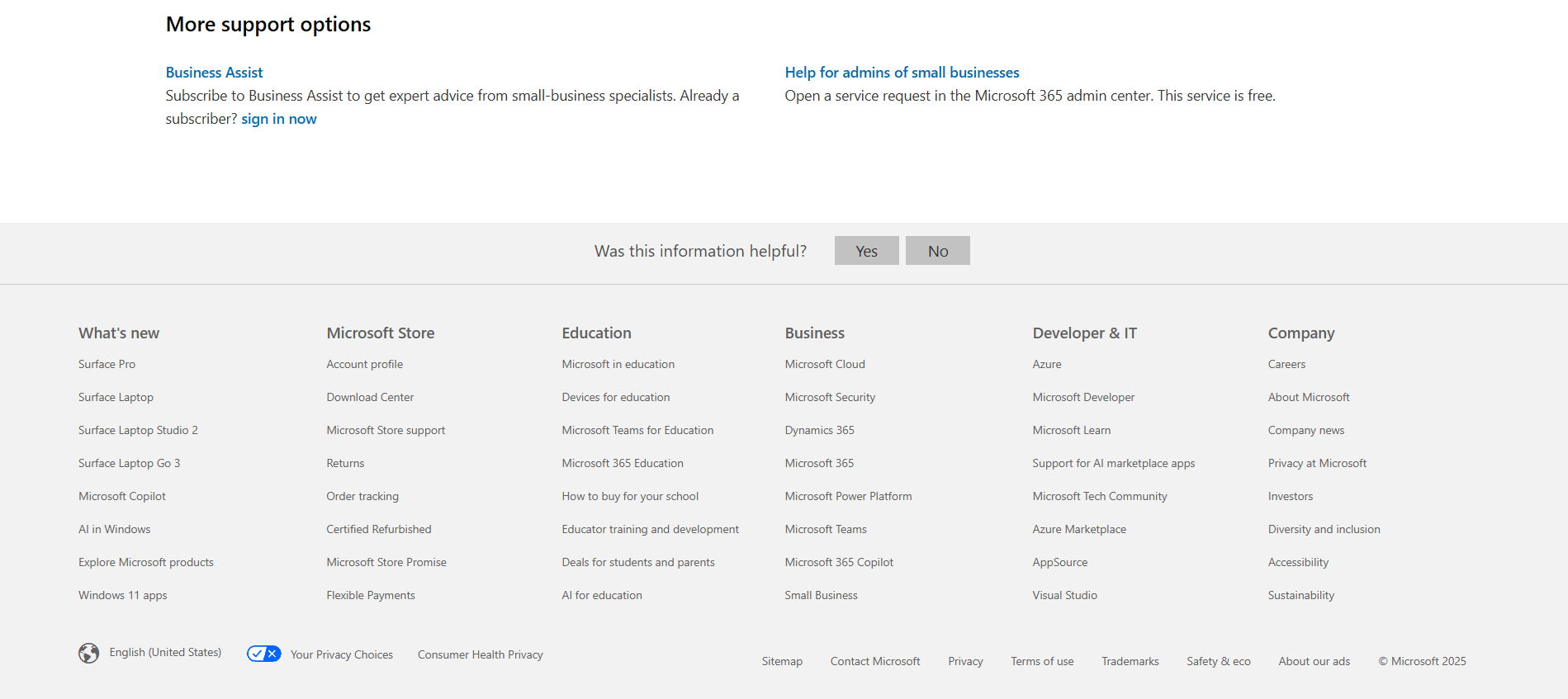
Task: Click No for helpful information
Action: [937, 251]
